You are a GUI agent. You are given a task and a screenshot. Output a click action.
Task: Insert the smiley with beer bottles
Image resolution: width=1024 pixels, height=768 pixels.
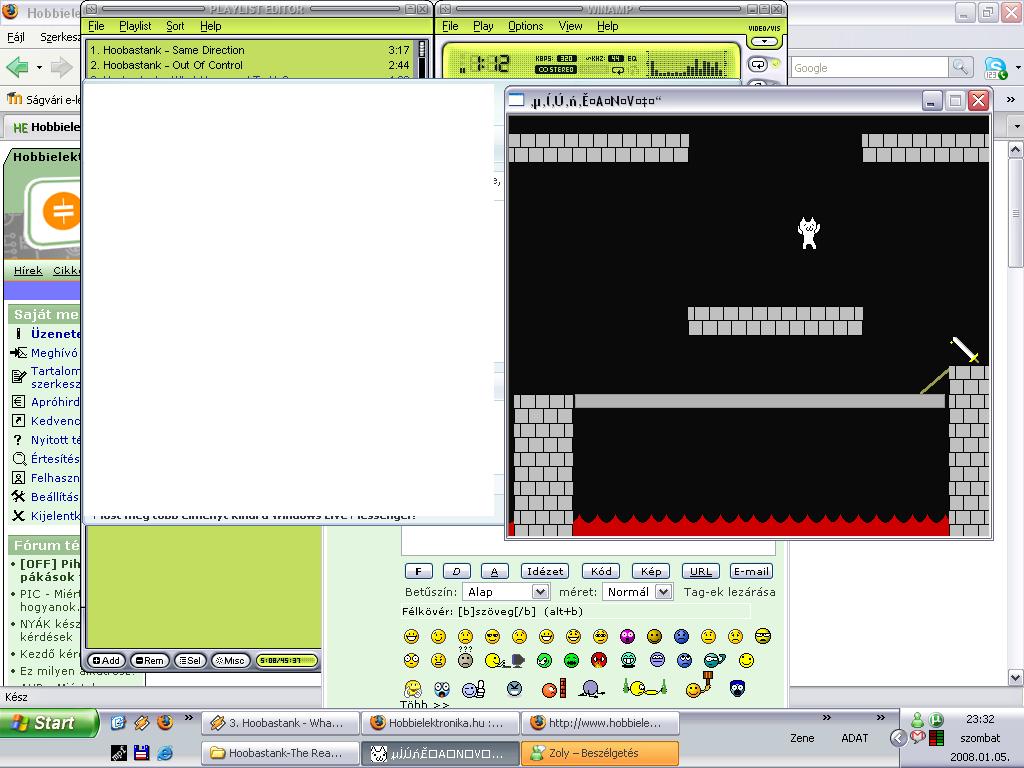(645, 688)
